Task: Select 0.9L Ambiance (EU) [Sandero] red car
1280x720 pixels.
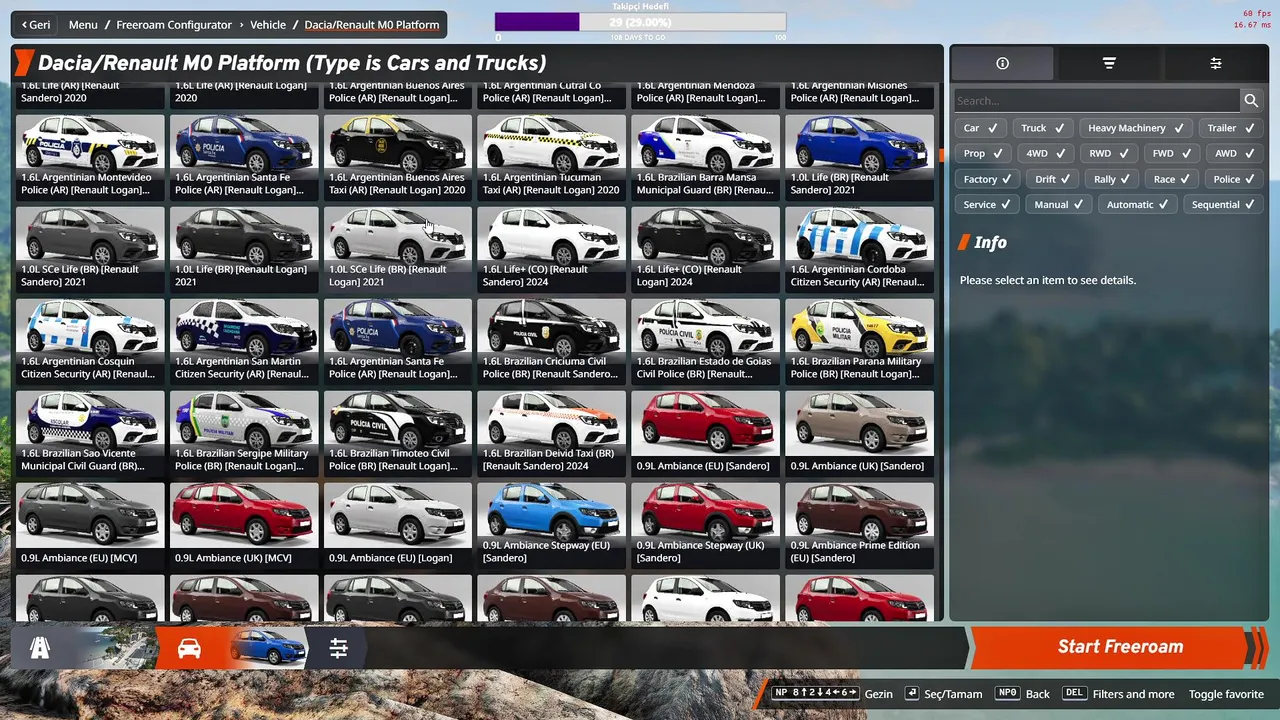Action: (x=705, y=433)
